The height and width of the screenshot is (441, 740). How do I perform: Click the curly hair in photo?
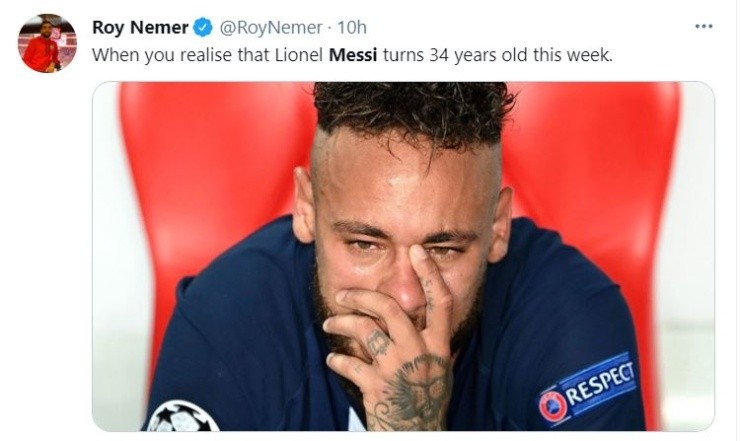click(x=413, y=113)
